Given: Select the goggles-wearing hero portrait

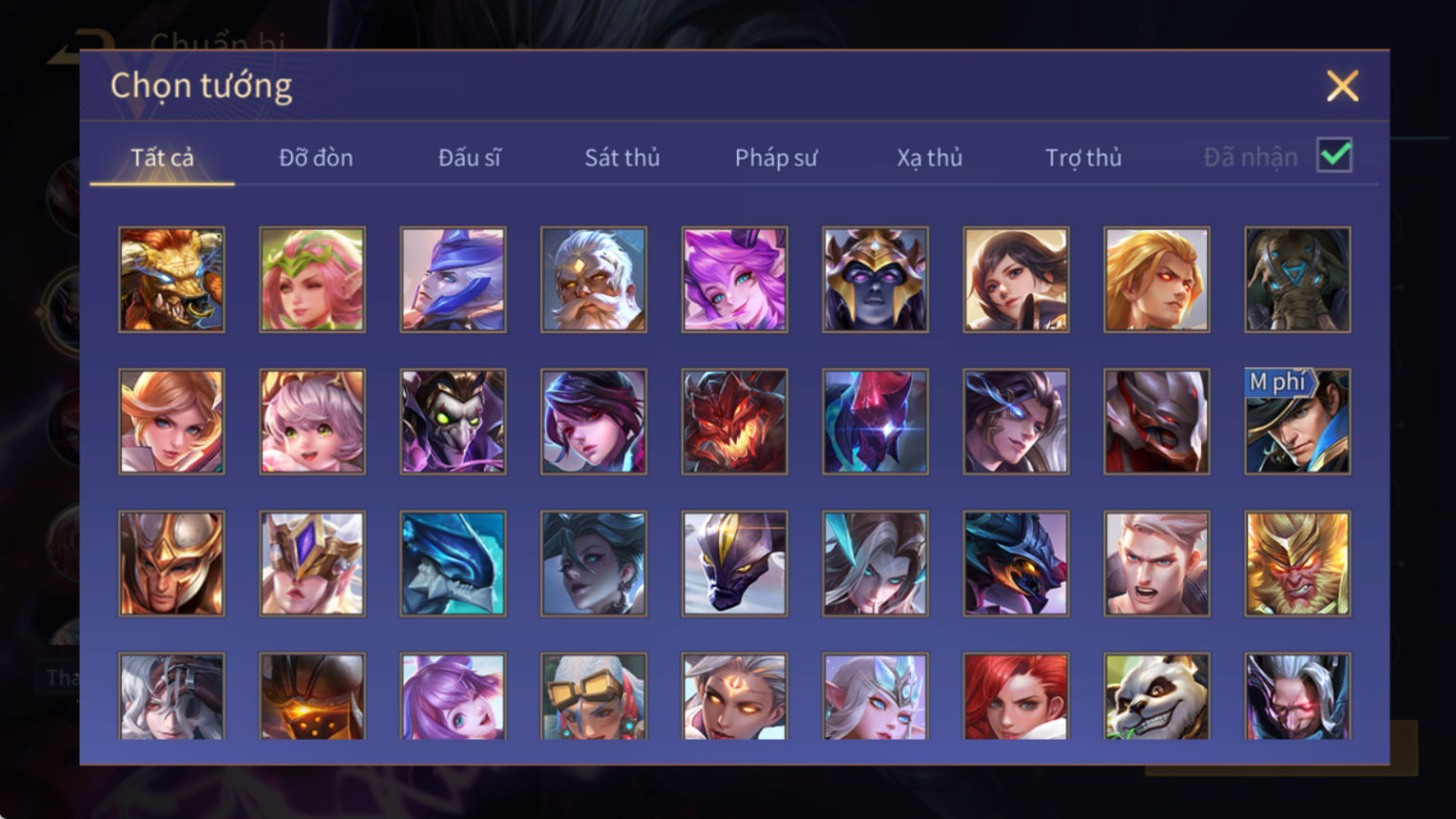Looking at the screenshot, I should (x=594, y=696).
